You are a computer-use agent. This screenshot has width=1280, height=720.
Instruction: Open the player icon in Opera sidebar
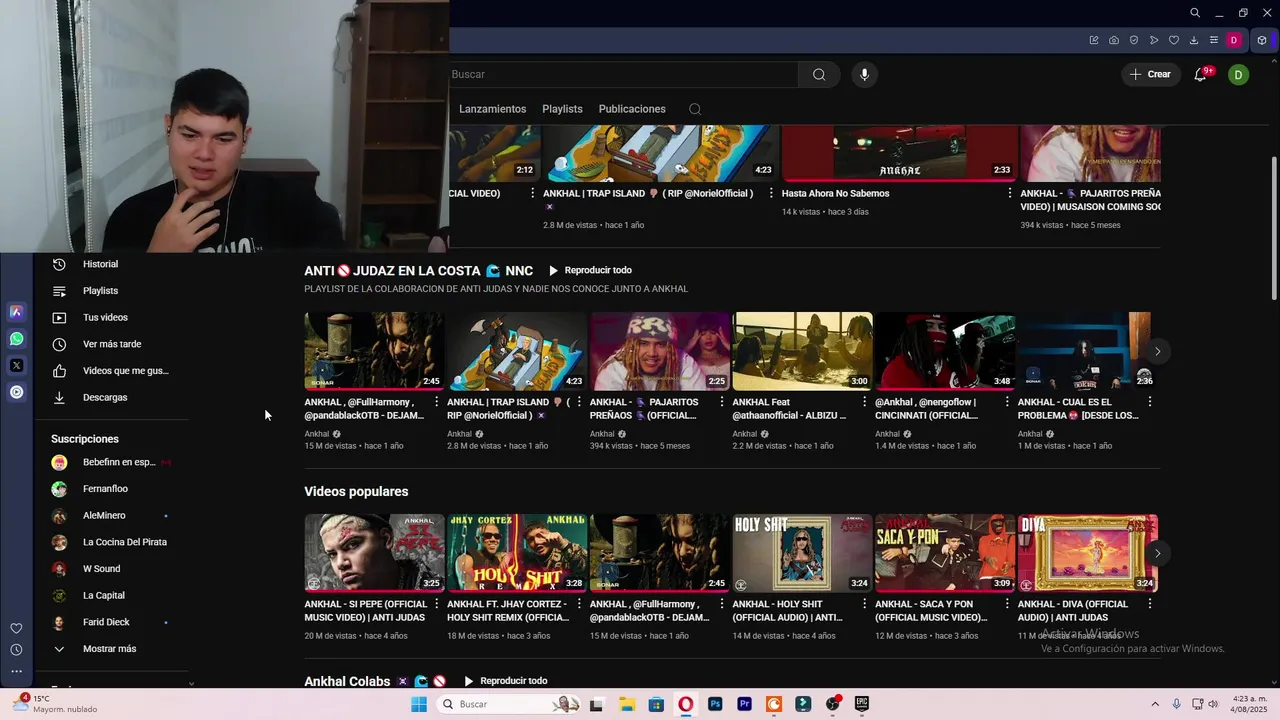(x=16, y=392)
